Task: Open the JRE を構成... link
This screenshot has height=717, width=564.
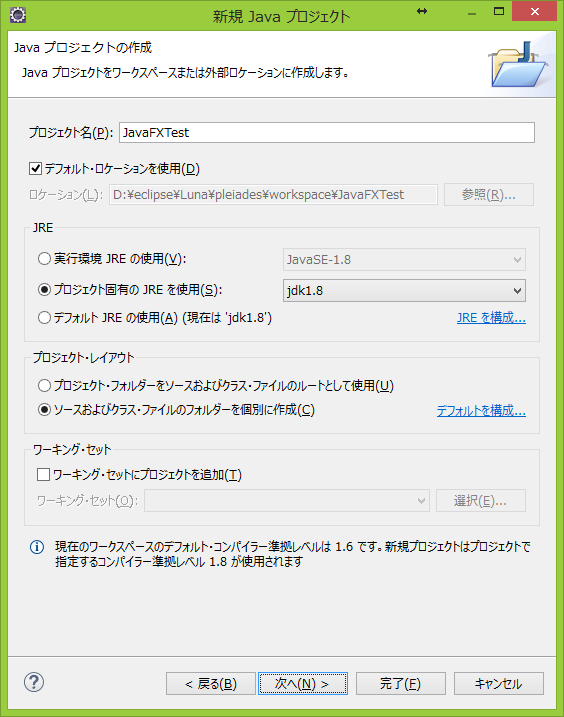Action: click(491, 318)
